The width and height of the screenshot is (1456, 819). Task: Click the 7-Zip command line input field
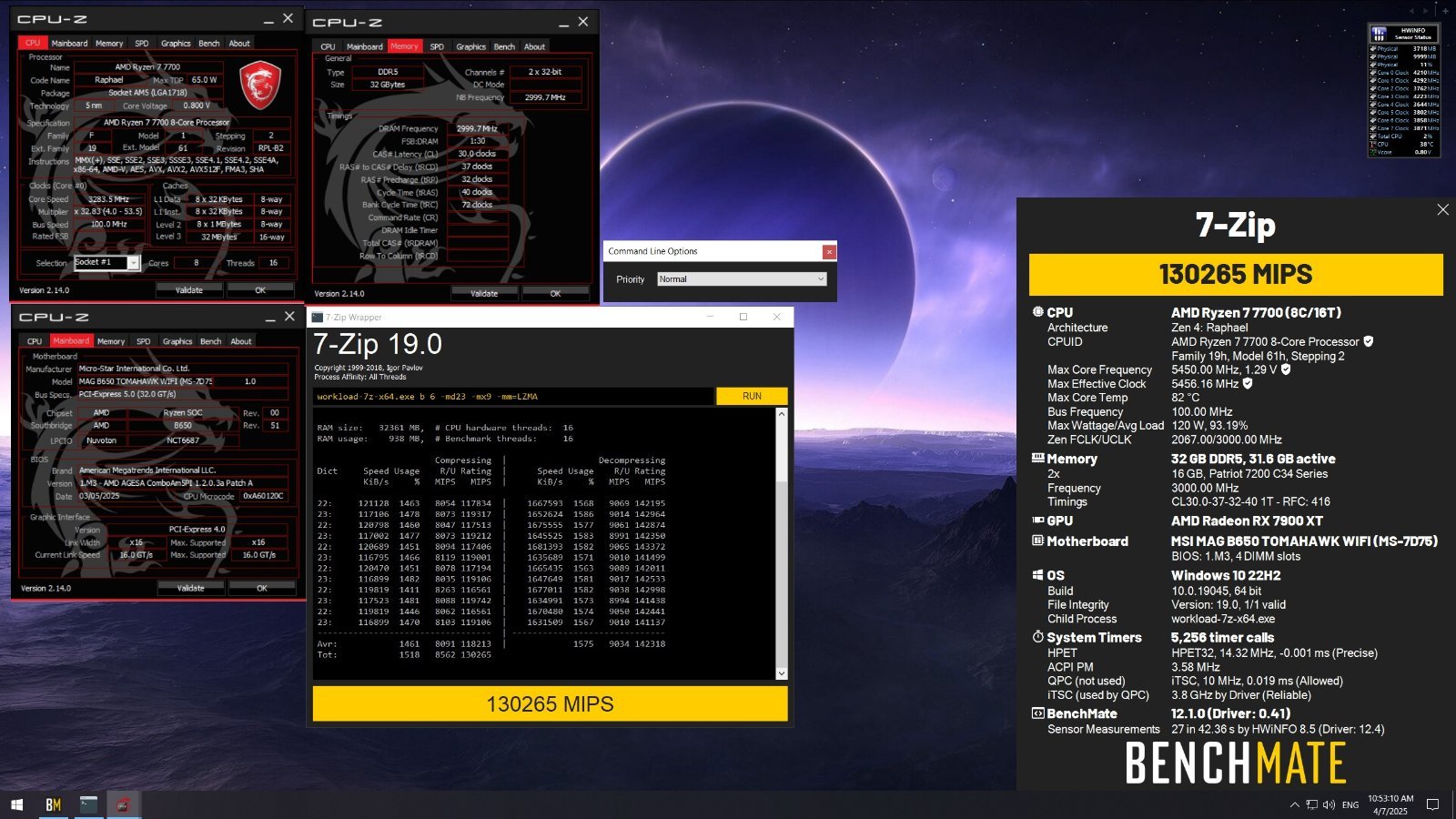pos(513,396)
